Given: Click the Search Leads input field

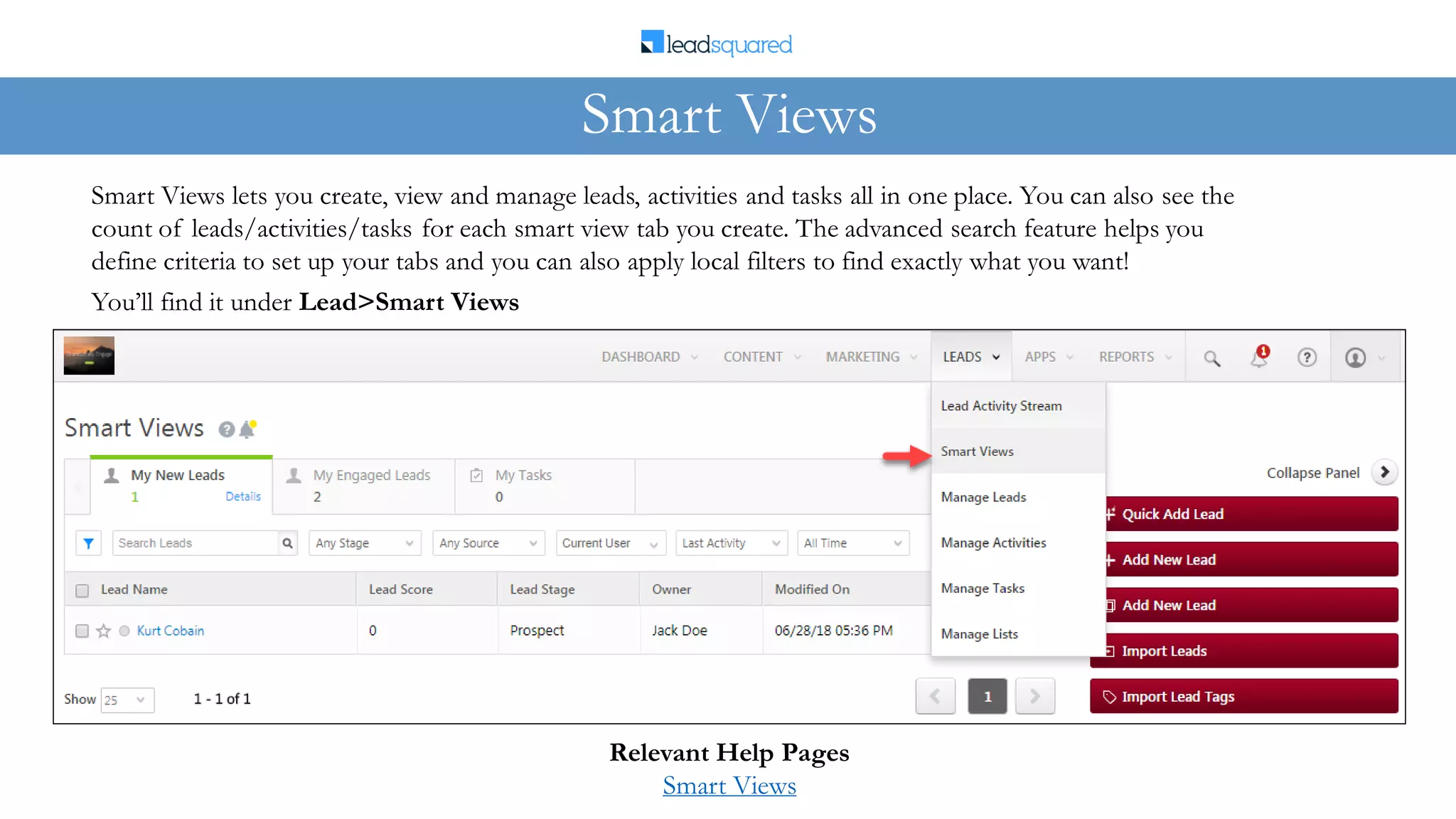Looking at the screenshot, I should point(196,543).
